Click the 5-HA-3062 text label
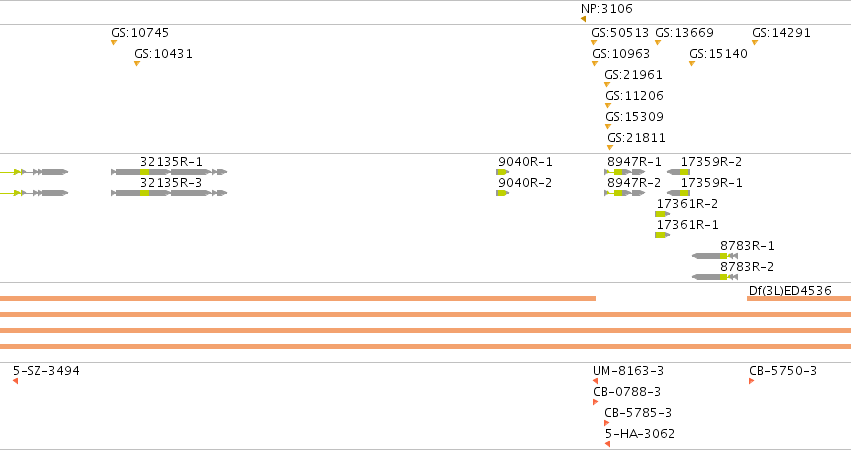Viewport: 851px width, 450px height. point(640,434)
